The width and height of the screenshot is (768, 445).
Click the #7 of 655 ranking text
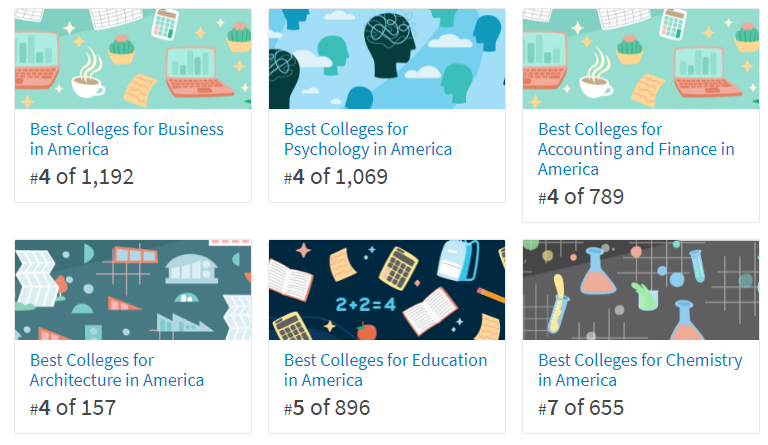(x=581, y=408)
